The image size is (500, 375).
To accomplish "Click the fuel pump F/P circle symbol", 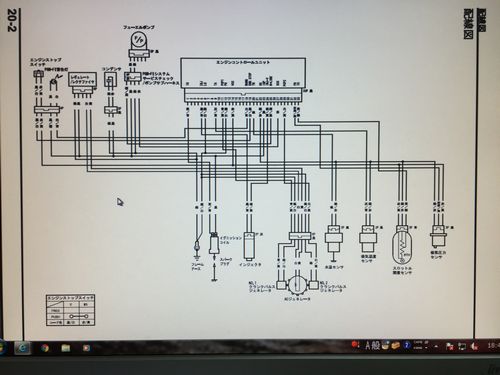I will coord(138,40).
